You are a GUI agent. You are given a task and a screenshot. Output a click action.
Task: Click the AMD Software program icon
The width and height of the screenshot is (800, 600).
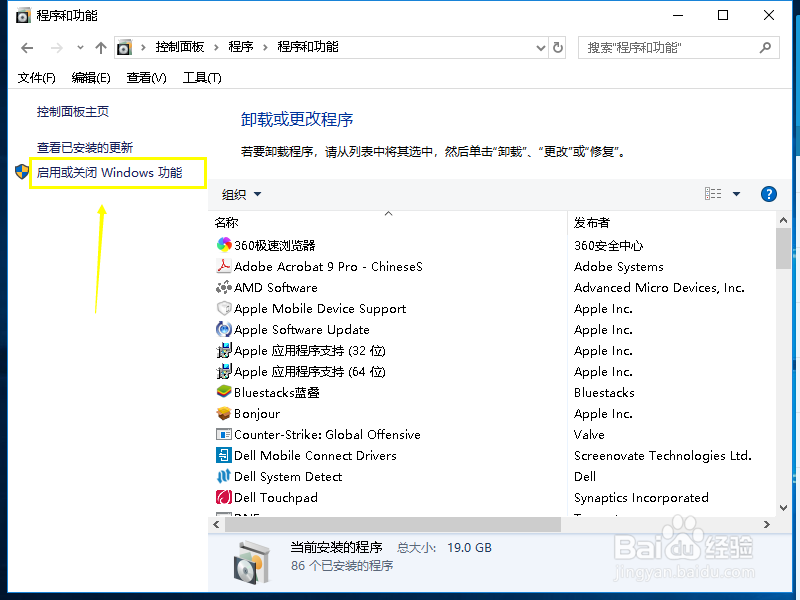click(226, 287)
